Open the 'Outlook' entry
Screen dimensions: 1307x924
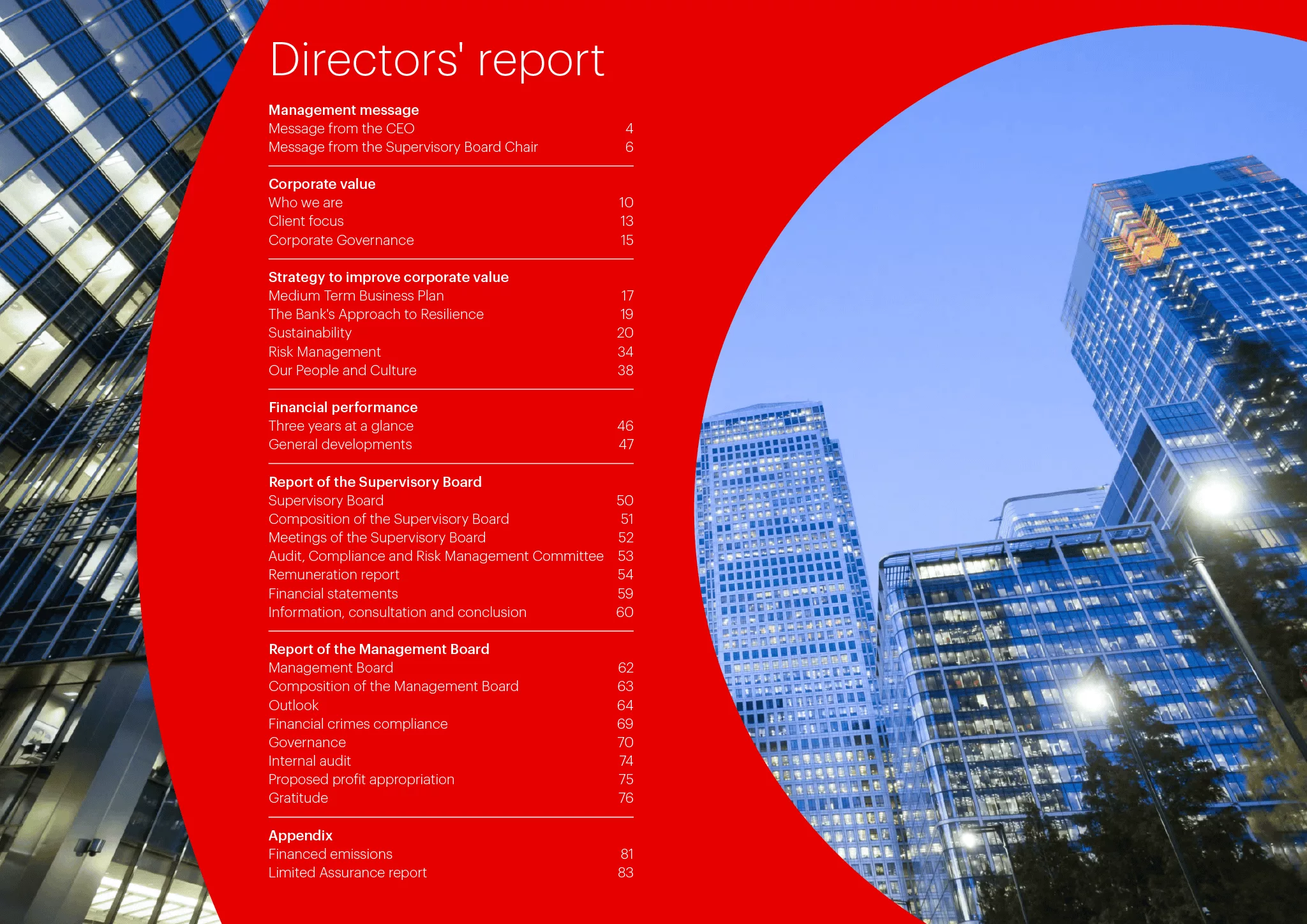[x=451, y=706]
